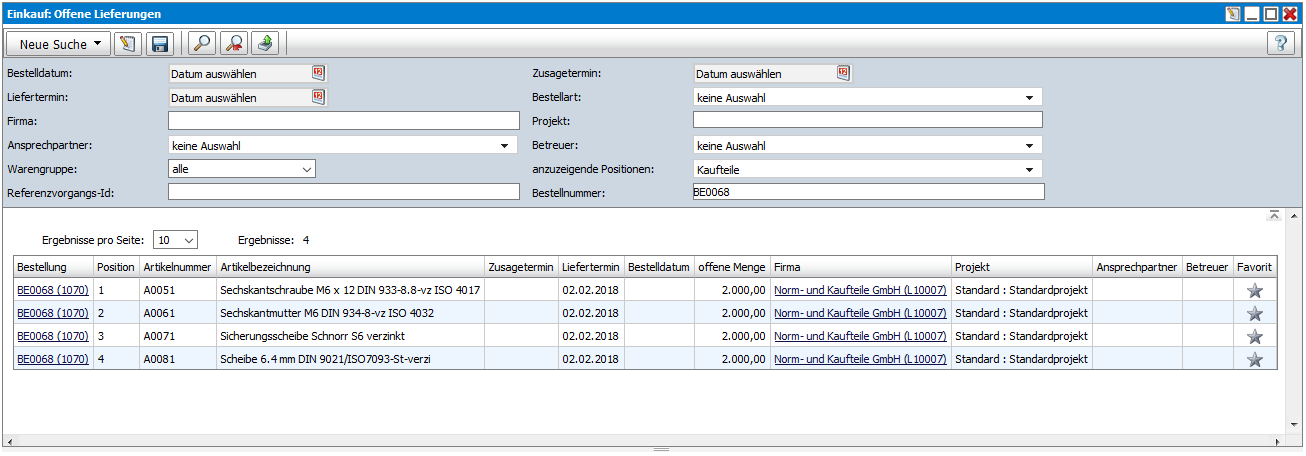
Task: Open order BE0068 (1070) in position 3 row
Action: [53, 336]
